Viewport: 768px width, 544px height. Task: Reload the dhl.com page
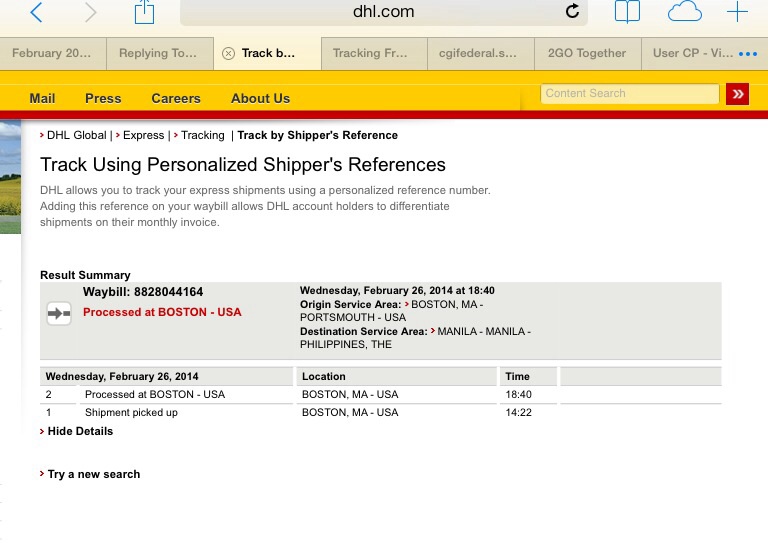572,11
